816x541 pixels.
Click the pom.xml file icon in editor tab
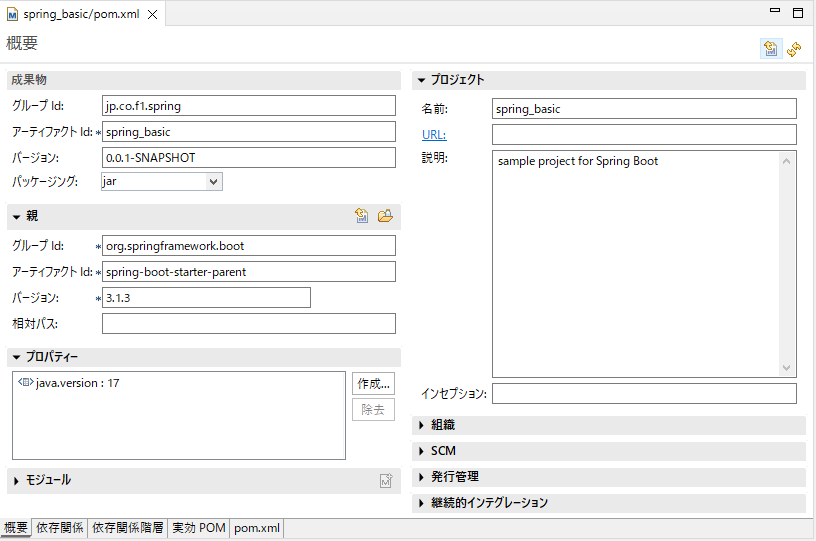coord(12,14)
